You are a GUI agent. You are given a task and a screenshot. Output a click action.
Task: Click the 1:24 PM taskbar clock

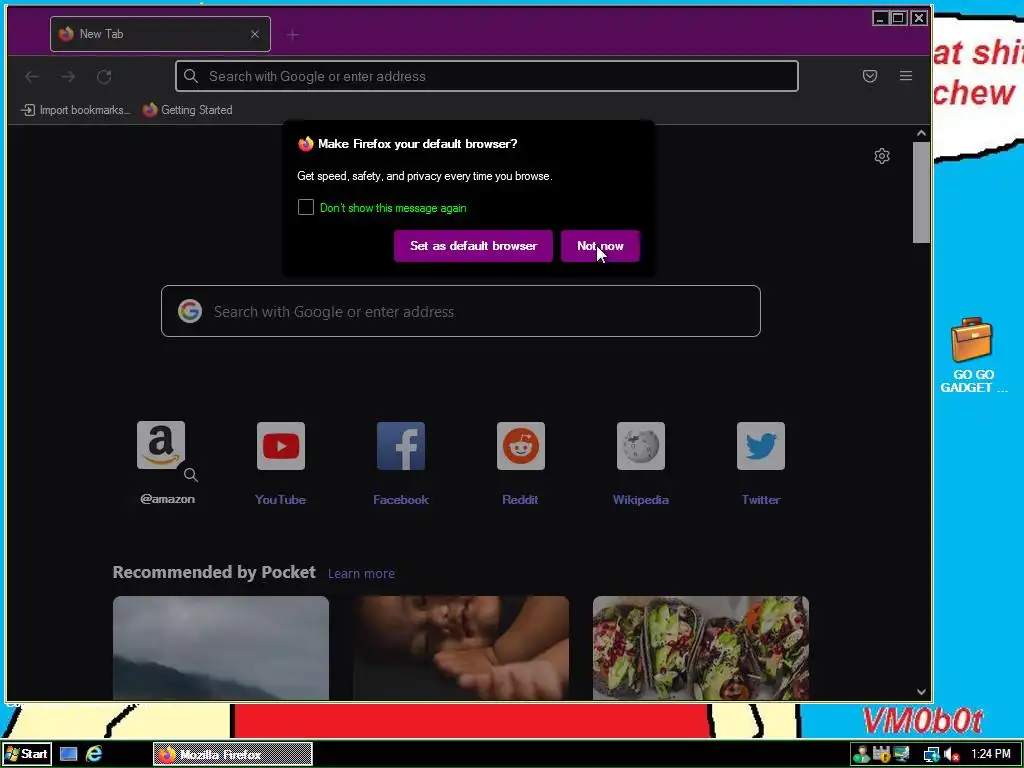click(991, 754)
